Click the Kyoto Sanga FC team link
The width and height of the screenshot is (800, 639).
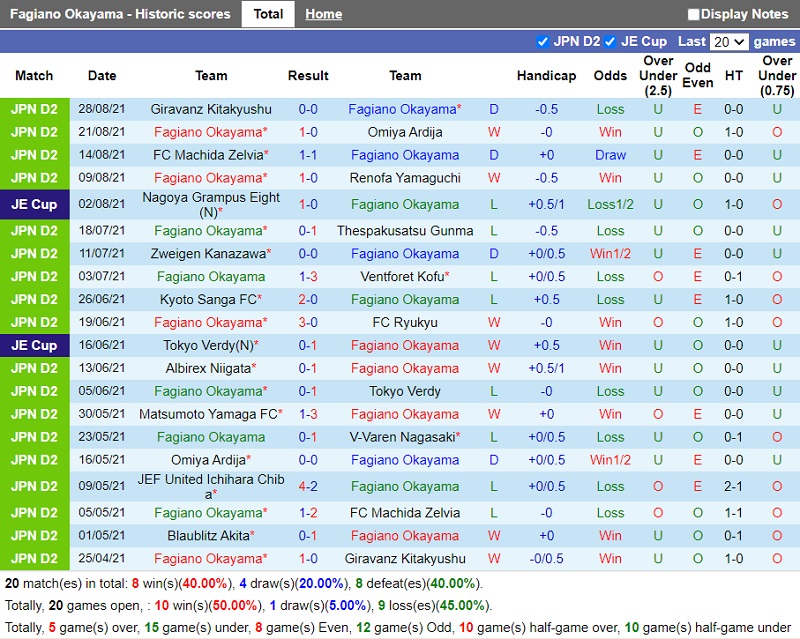[207, 299]
